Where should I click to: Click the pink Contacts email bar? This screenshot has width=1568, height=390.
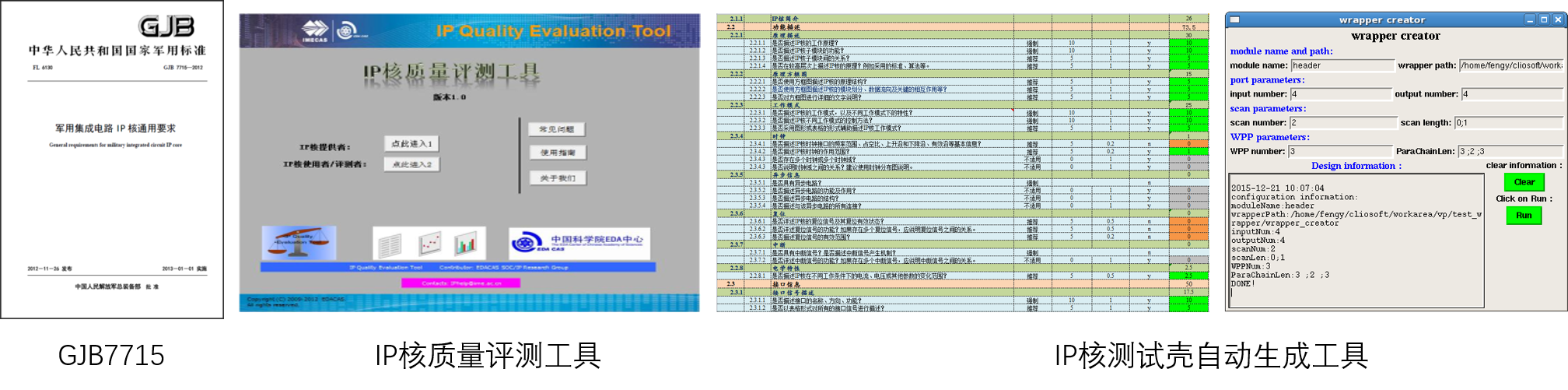point(460,283)
